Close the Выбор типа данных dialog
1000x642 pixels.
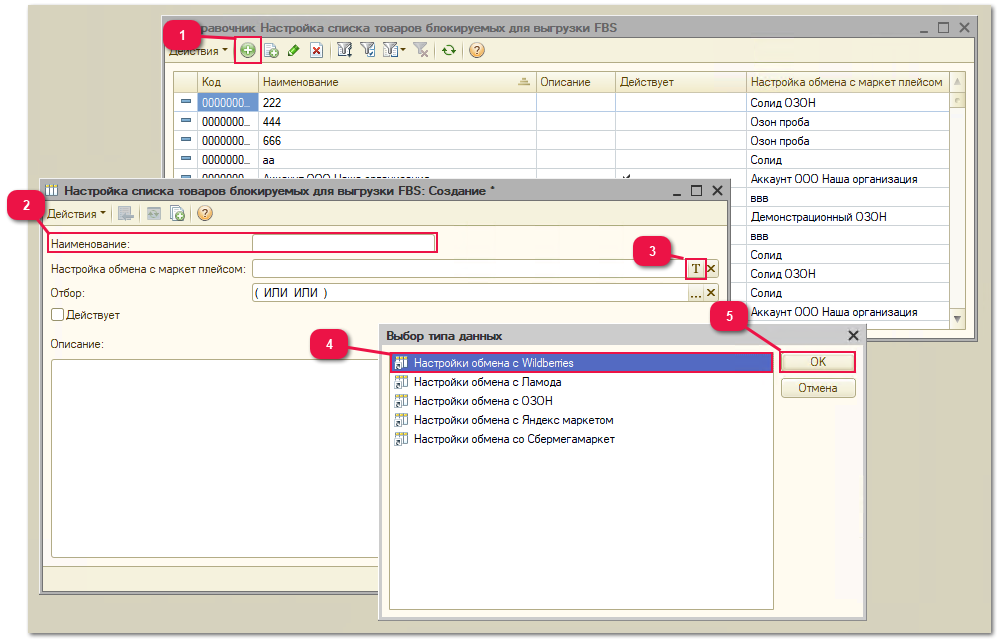pos(853,335)
